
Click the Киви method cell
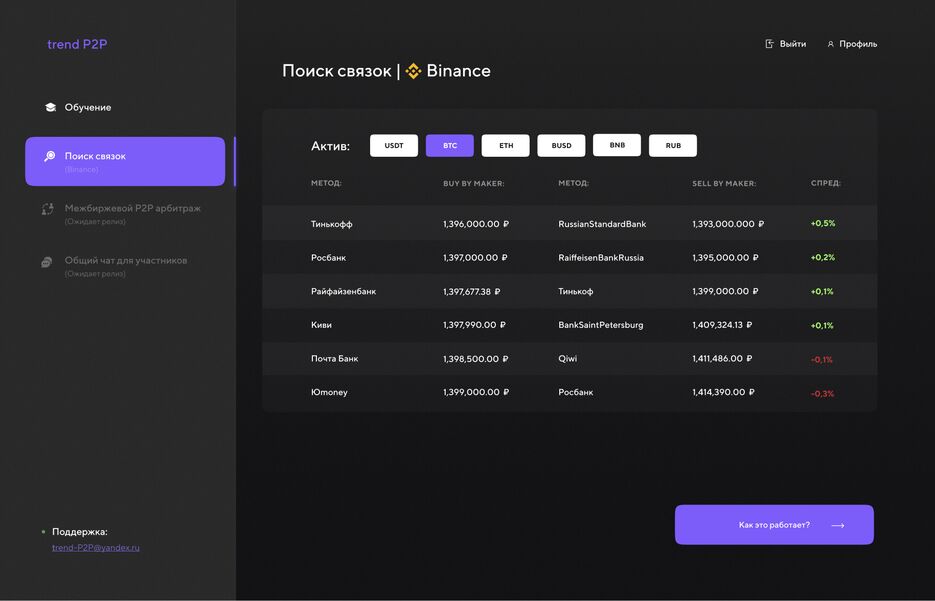(321, 325)
